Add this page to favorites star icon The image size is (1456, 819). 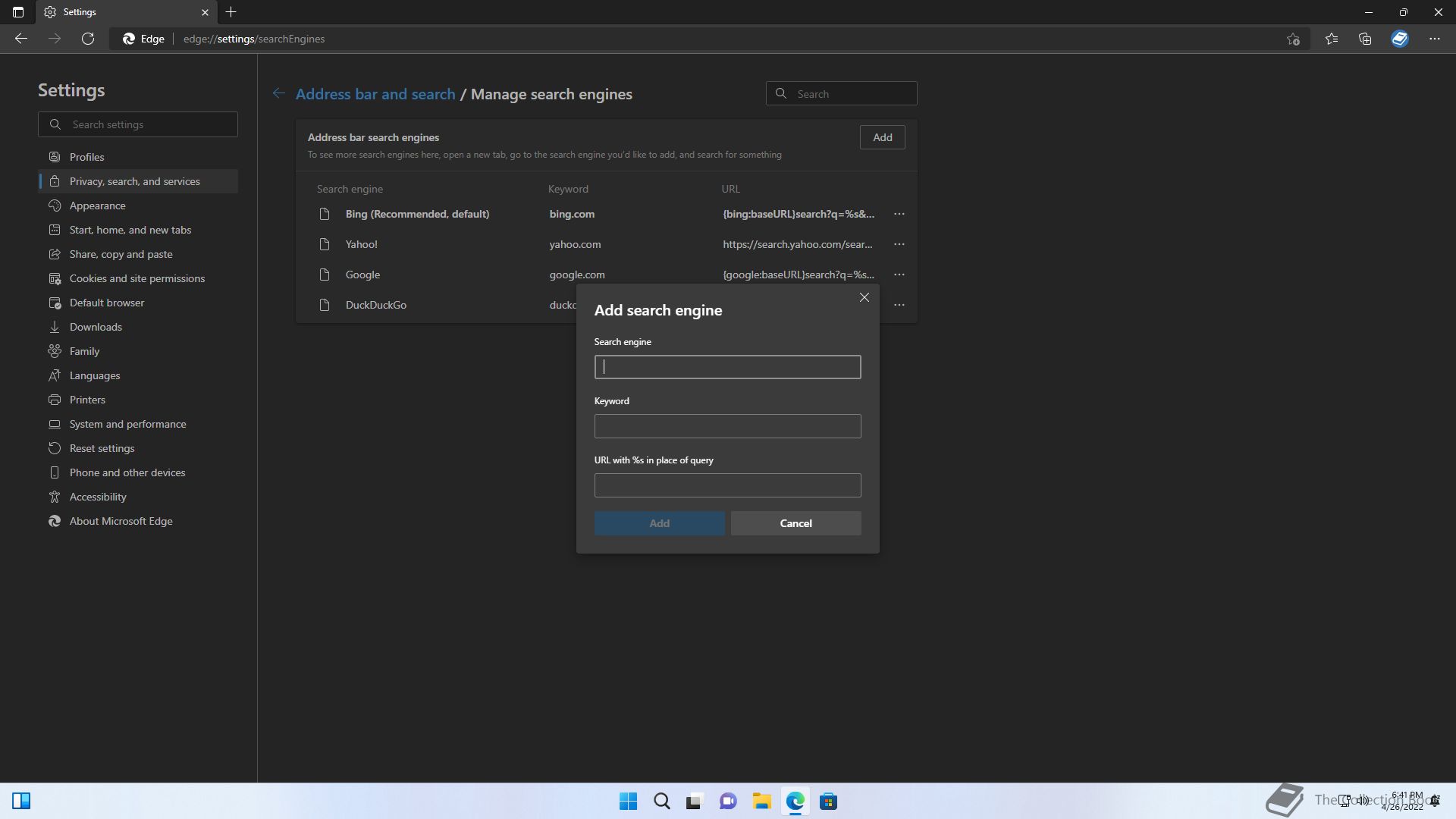pyautogui.click(x=1294, y=39)
